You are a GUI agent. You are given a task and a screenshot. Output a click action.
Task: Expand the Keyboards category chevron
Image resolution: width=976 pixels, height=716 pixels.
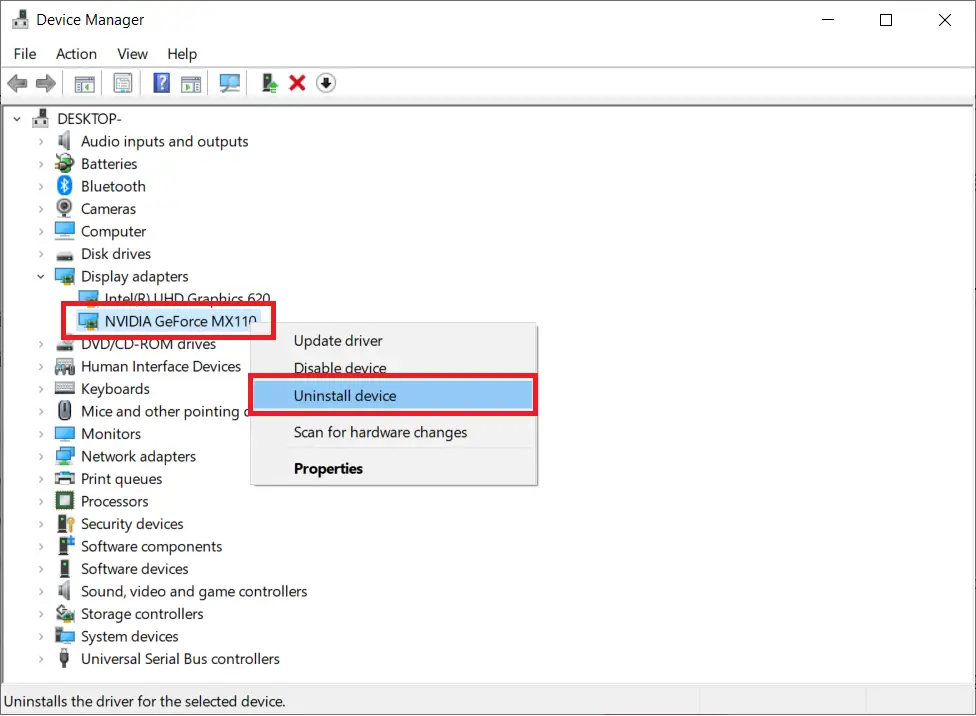click(x=41, y=389)
